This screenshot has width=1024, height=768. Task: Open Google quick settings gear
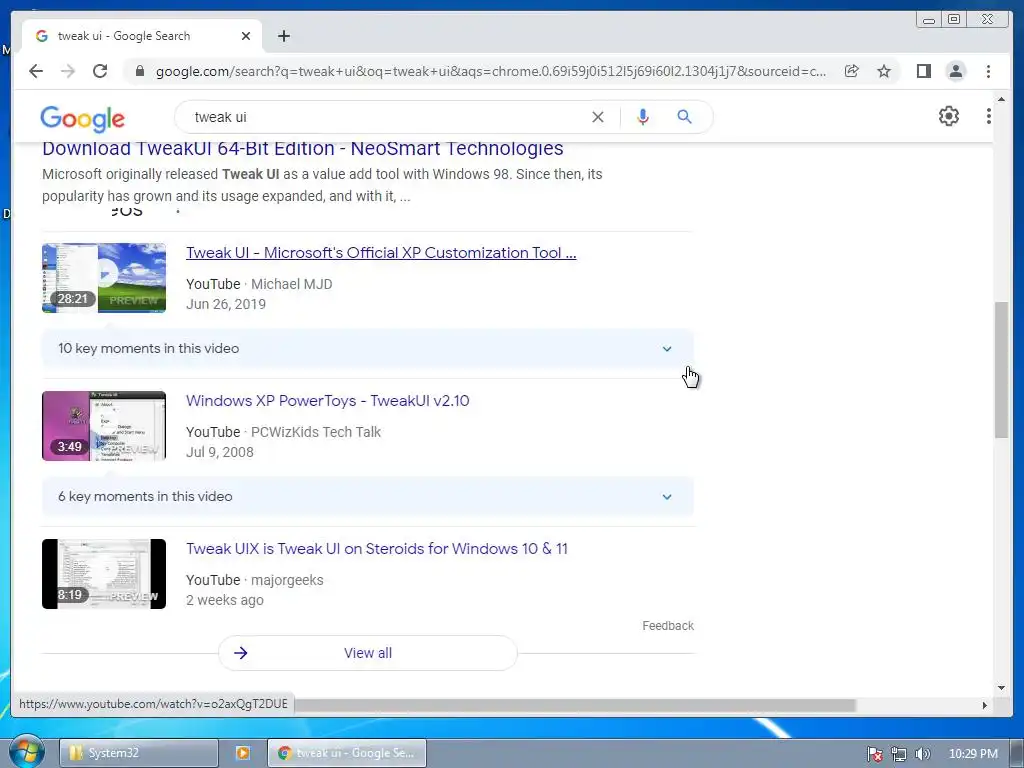(x=949, y=116)
